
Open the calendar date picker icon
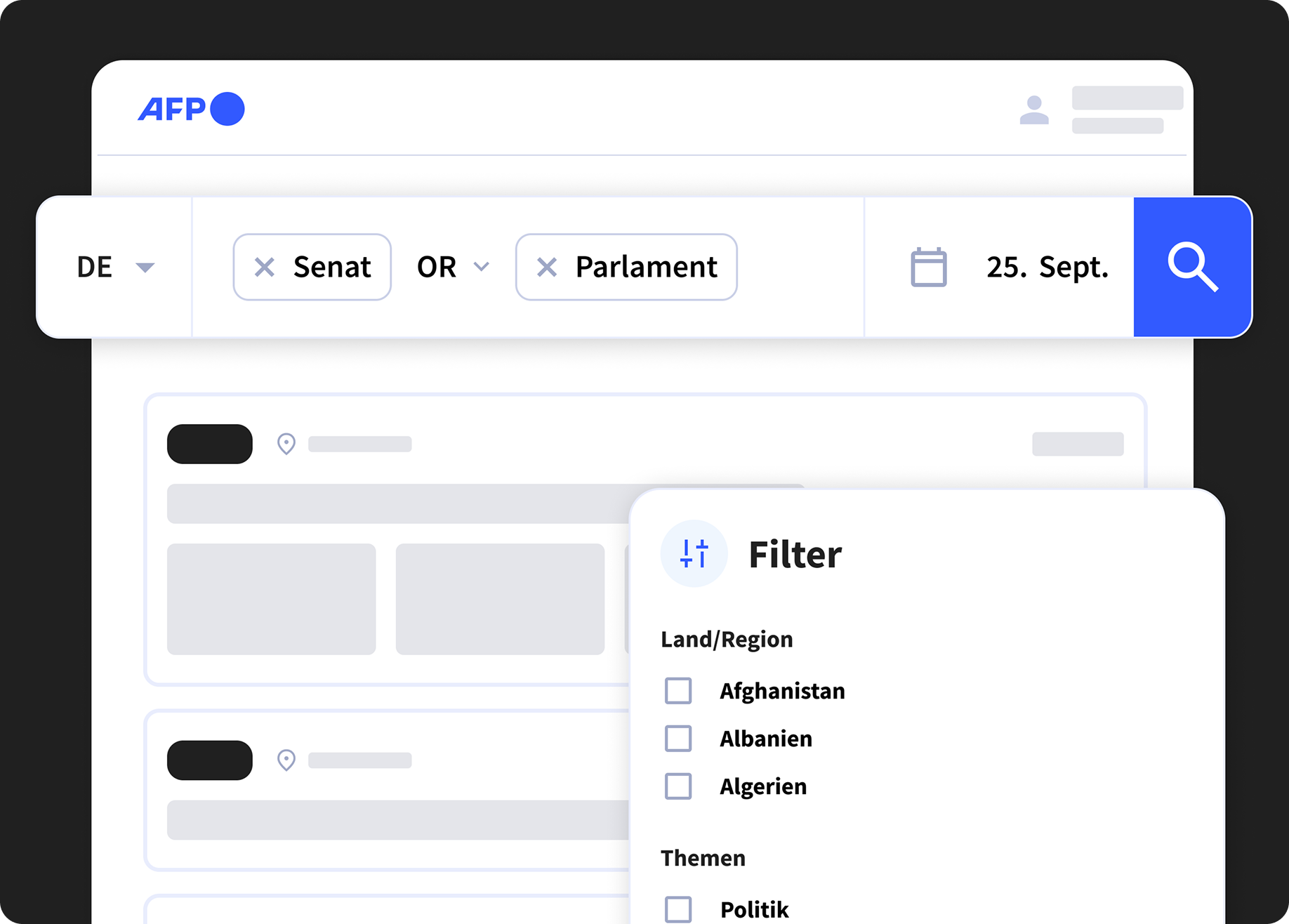(928, 268)
